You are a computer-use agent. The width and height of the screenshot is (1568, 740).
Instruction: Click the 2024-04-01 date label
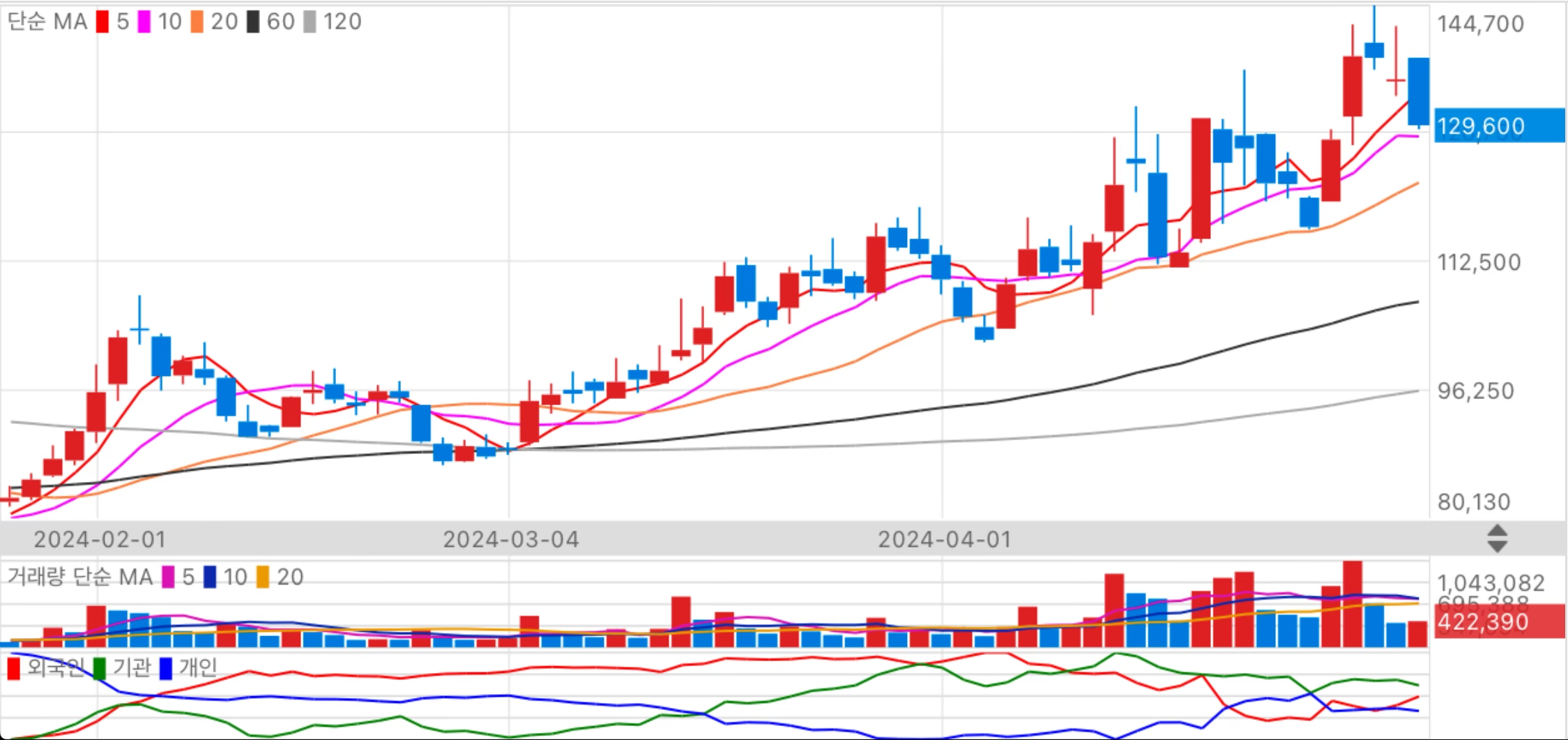(944, 539)
